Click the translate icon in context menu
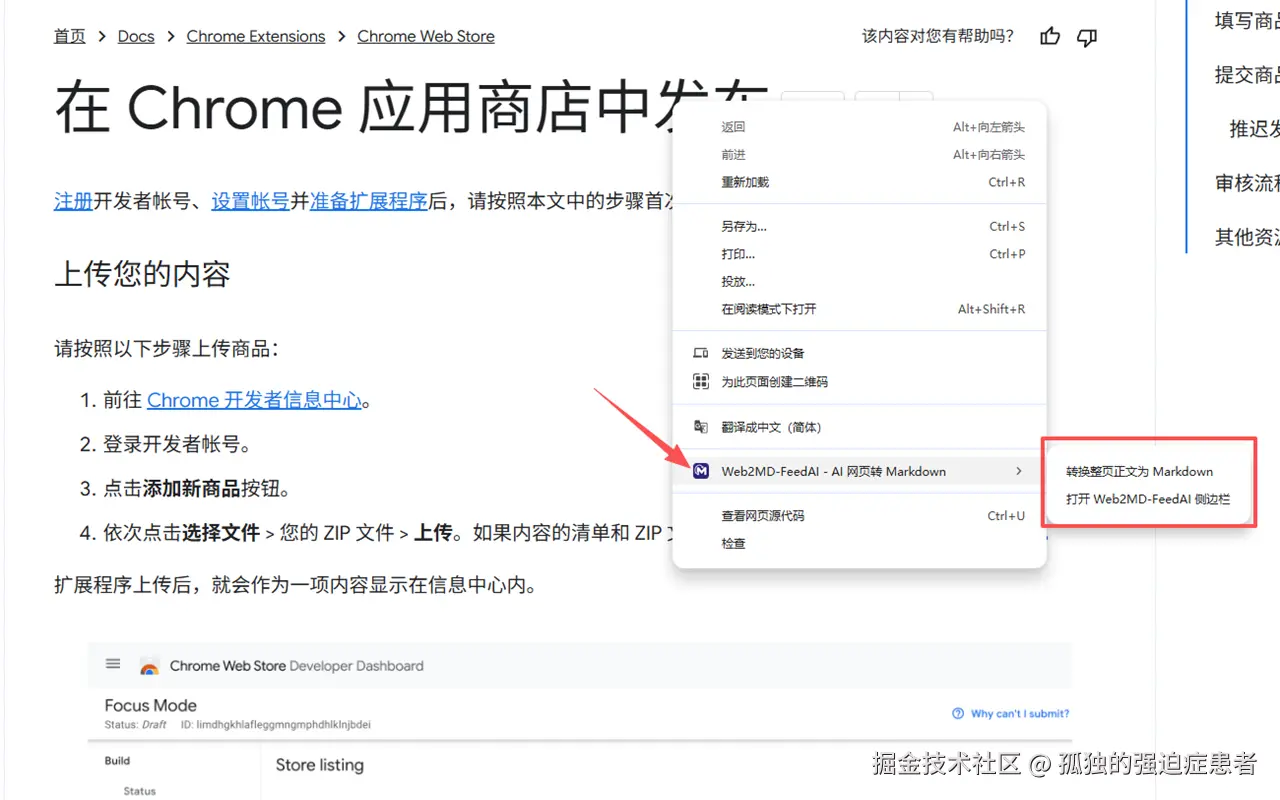The width and height of the screenshot is (1280, 800). point(701,427)
